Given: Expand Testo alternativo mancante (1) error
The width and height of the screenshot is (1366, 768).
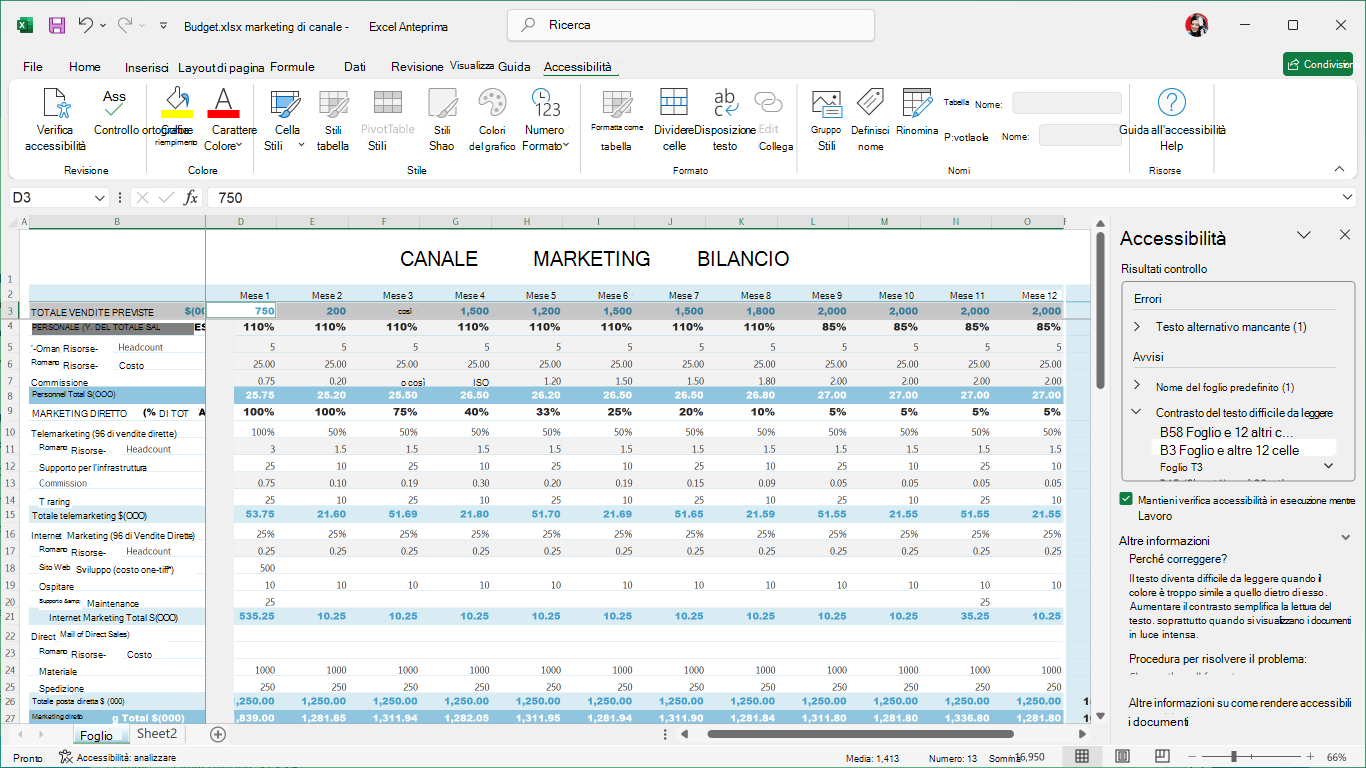Looking at the screenshot, I should pyautogui.click(x=1137, y=327).
